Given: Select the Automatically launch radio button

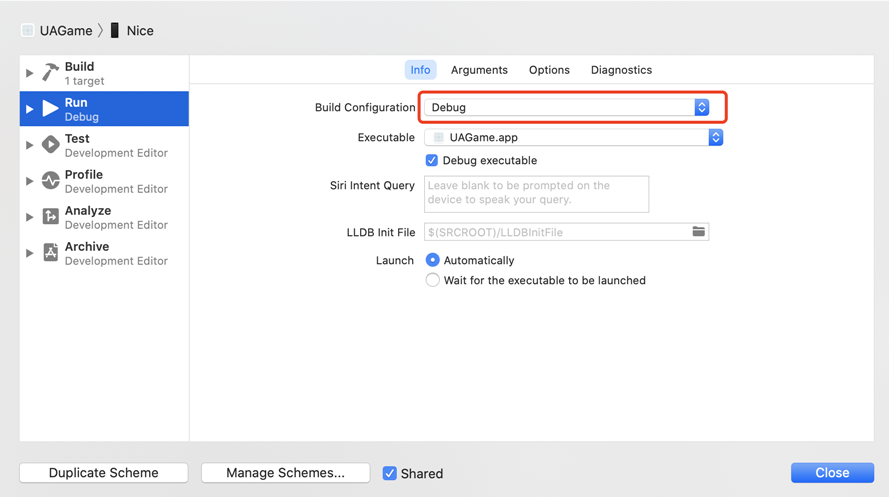Looking at the screenshot, I should click(433, 260).
